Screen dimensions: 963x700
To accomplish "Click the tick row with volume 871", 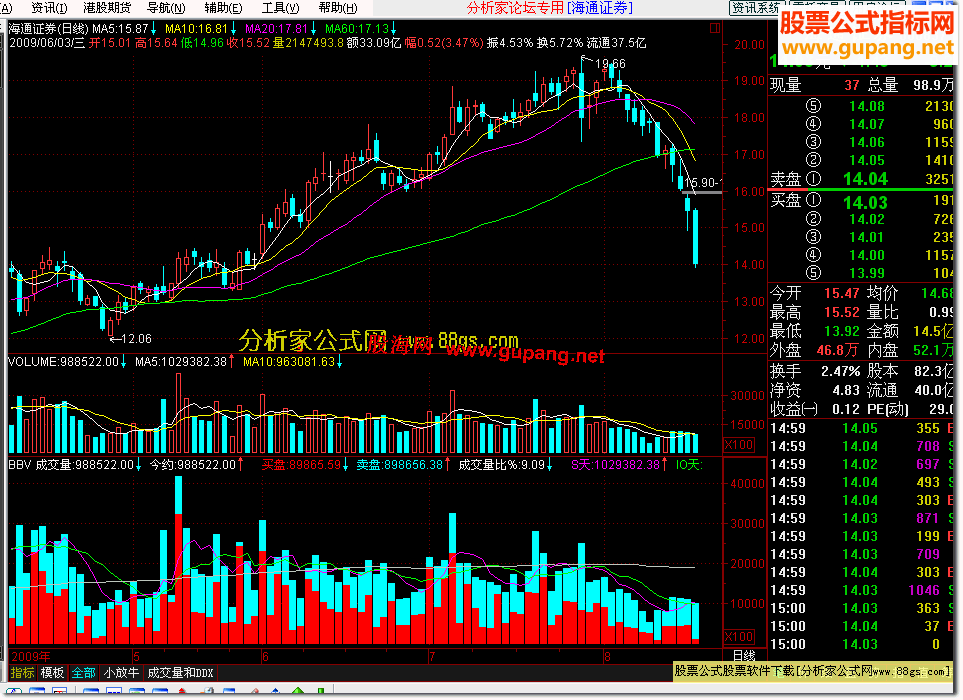I will pyautogui.click(x=861, y=518).
